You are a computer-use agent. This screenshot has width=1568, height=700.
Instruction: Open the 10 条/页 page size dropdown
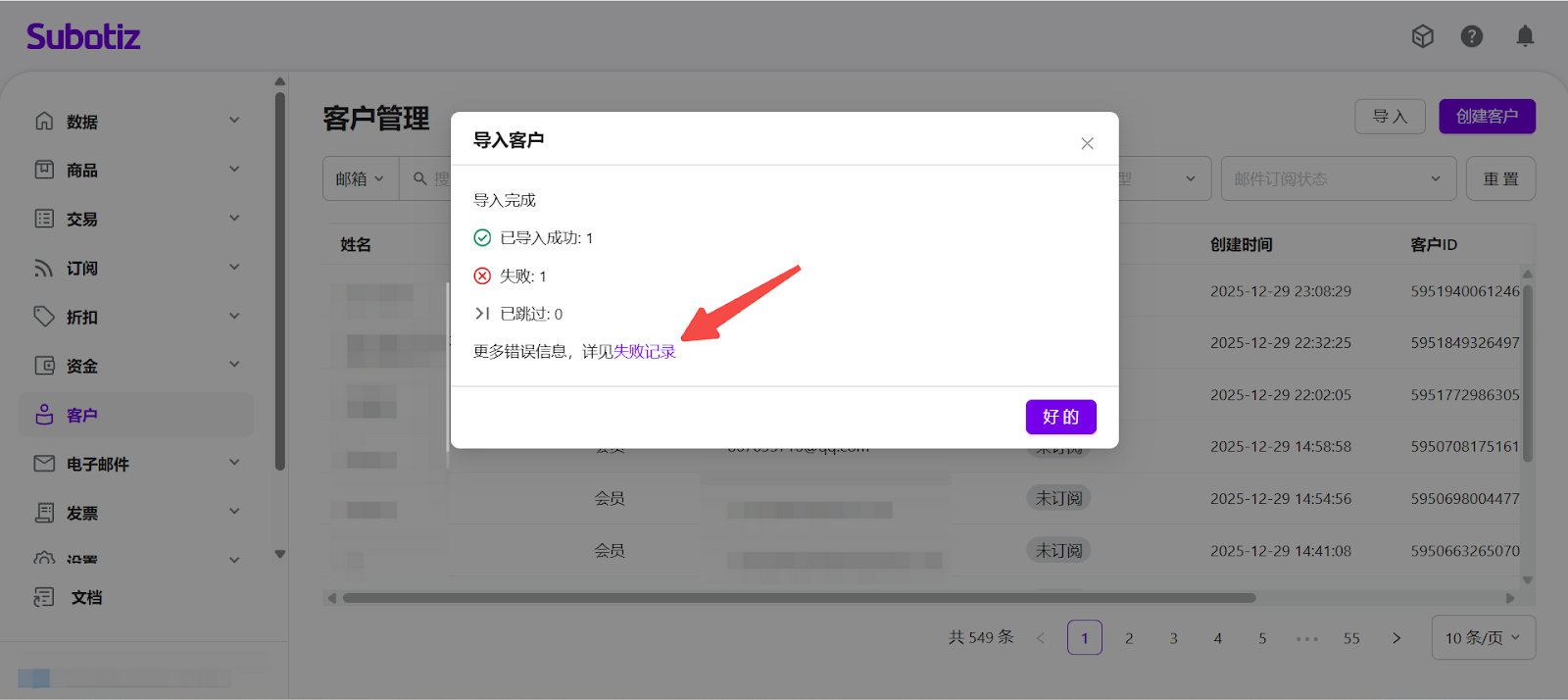(x=1483, y=638)
